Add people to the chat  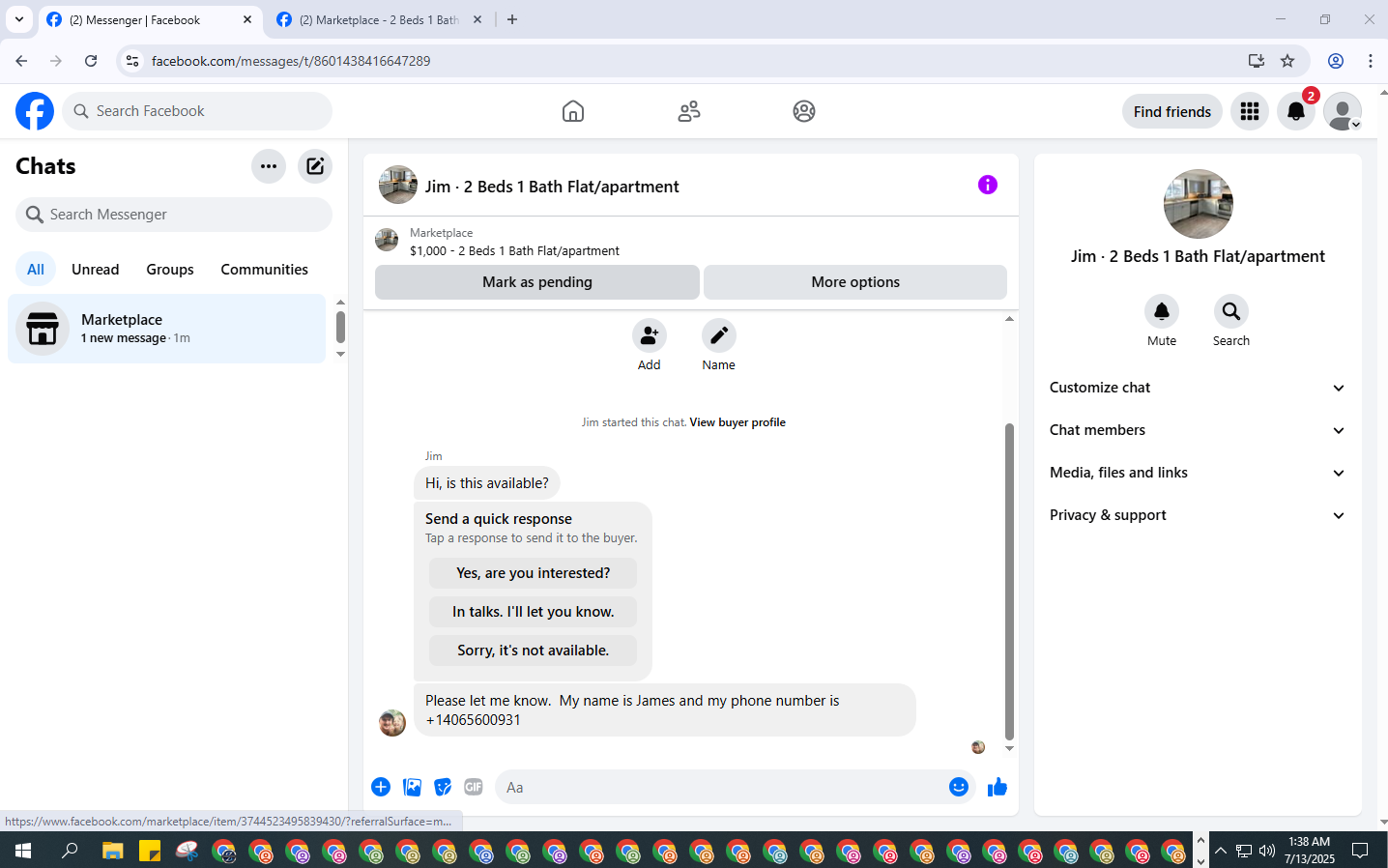coord(650,335)
